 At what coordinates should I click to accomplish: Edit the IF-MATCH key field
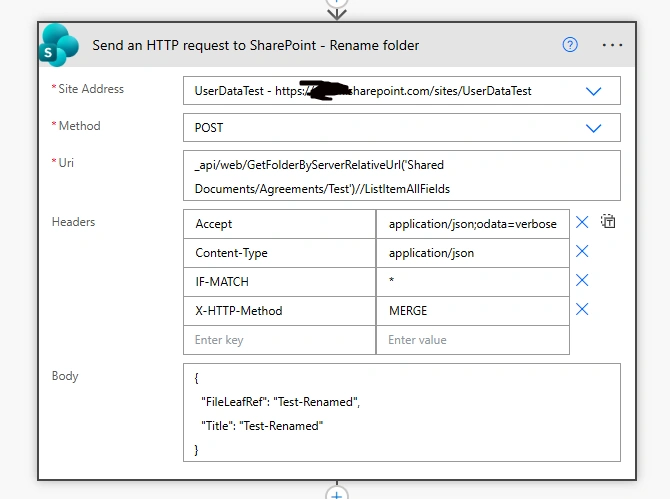click(x=279, y=282)
